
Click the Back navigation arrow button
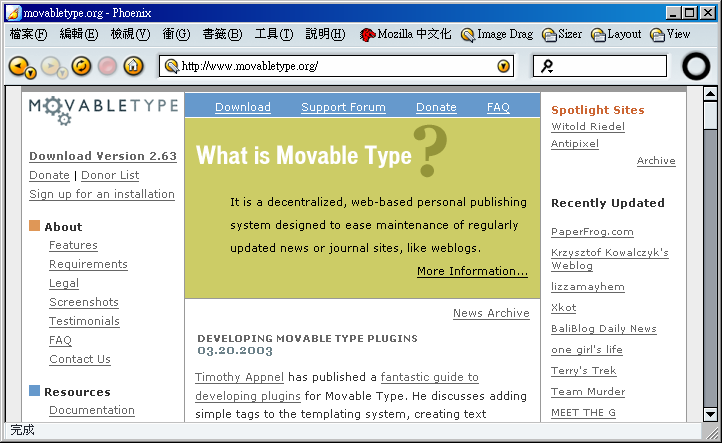[18, 66]
